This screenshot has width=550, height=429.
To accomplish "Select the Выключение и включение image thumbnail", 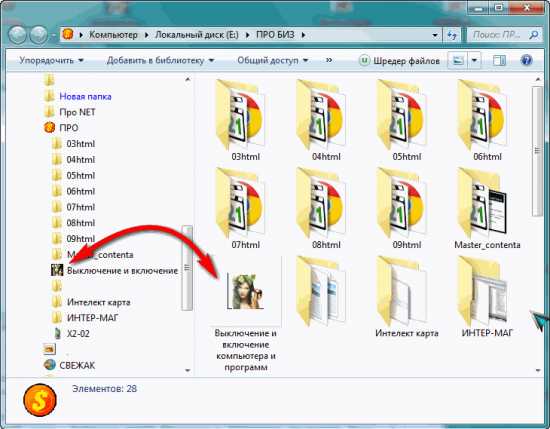I will (x=246, y=291).
